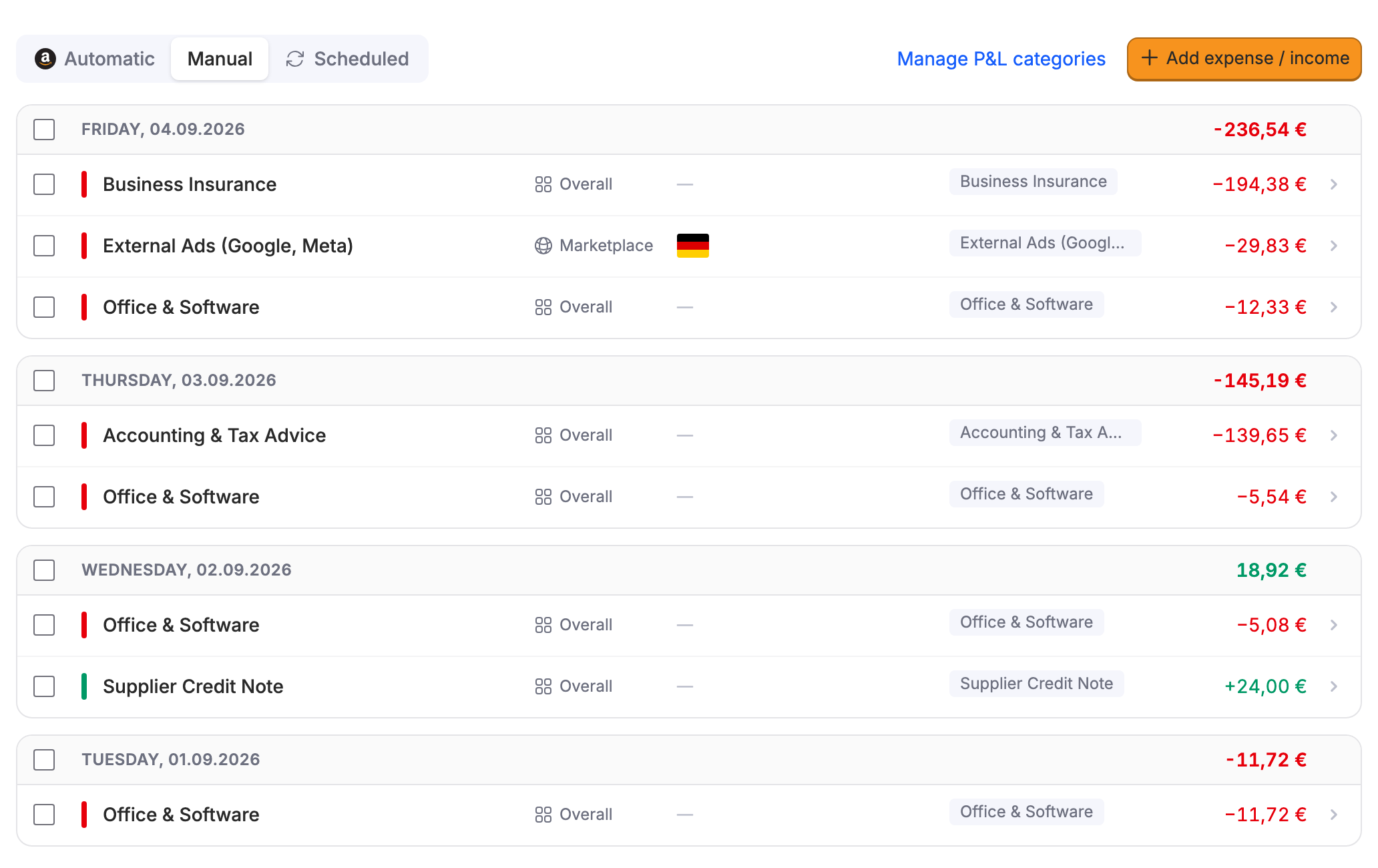Click the plus icon in Add expense button
The image size is (1378, 868).
tap(1149, 58)
